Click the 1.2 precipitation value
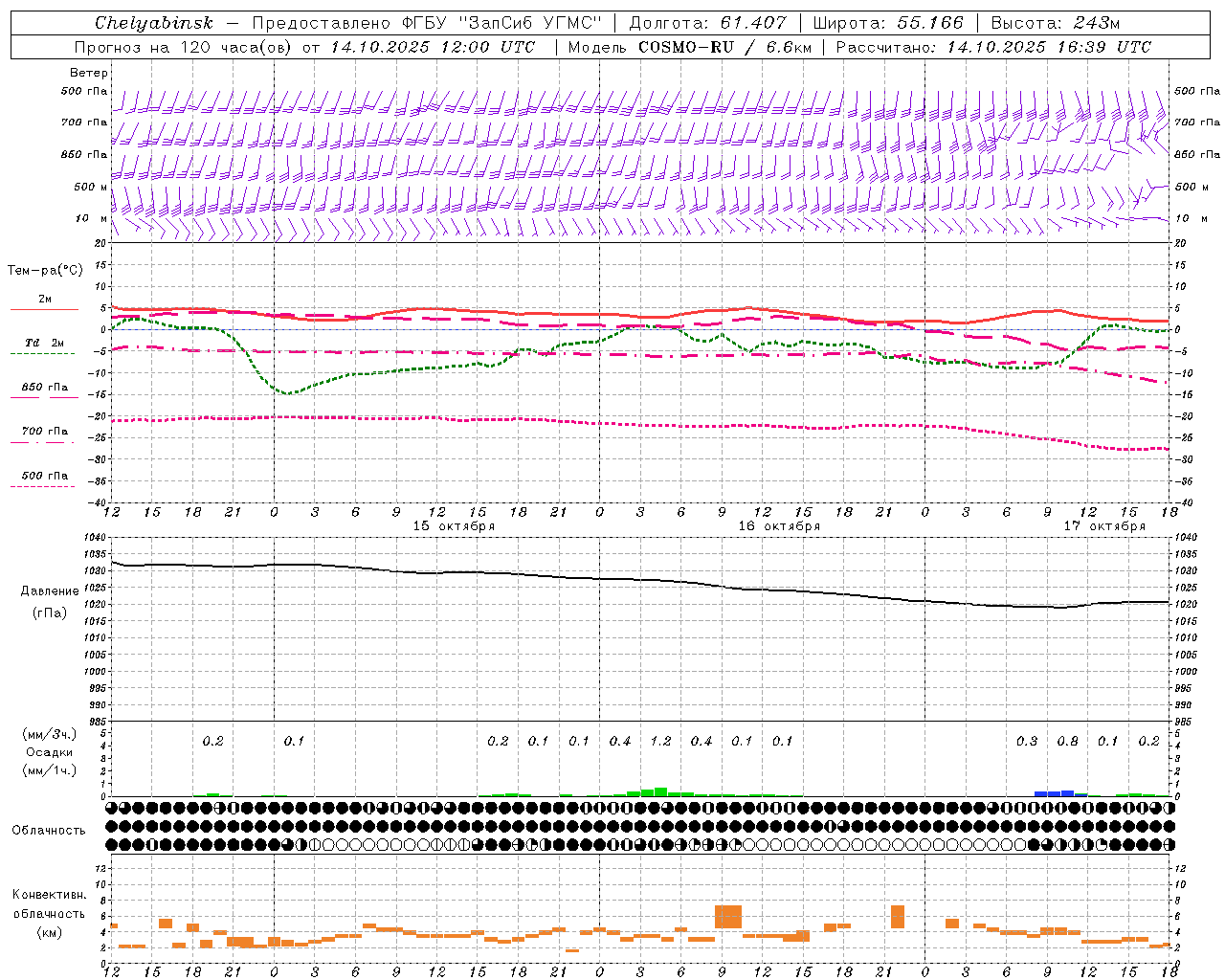This screenshot has height=980, width=1225. [x=660, y=742]
